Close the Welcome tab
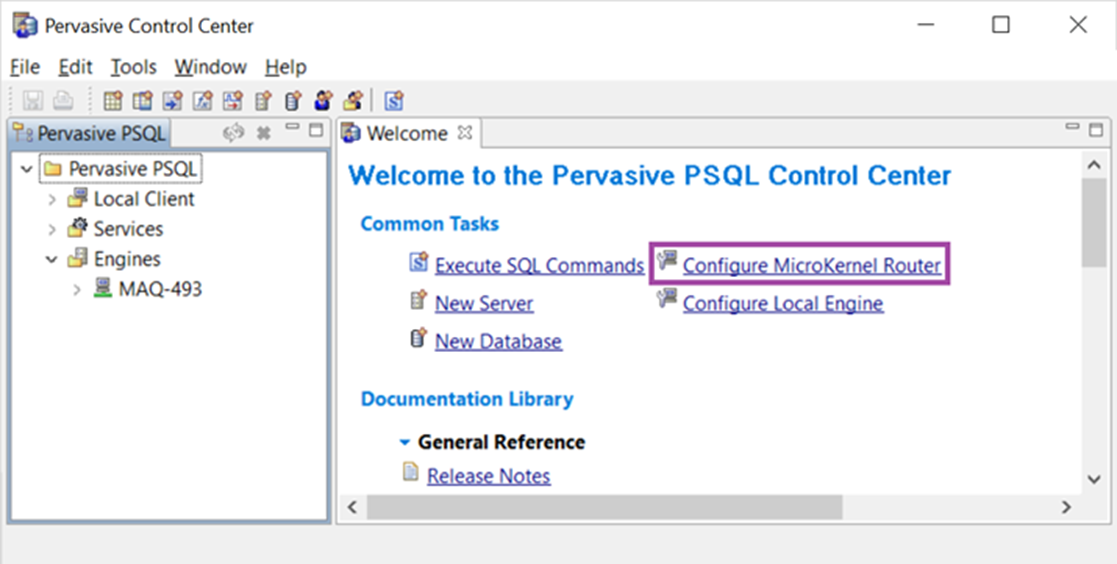 tap(464, 132)
